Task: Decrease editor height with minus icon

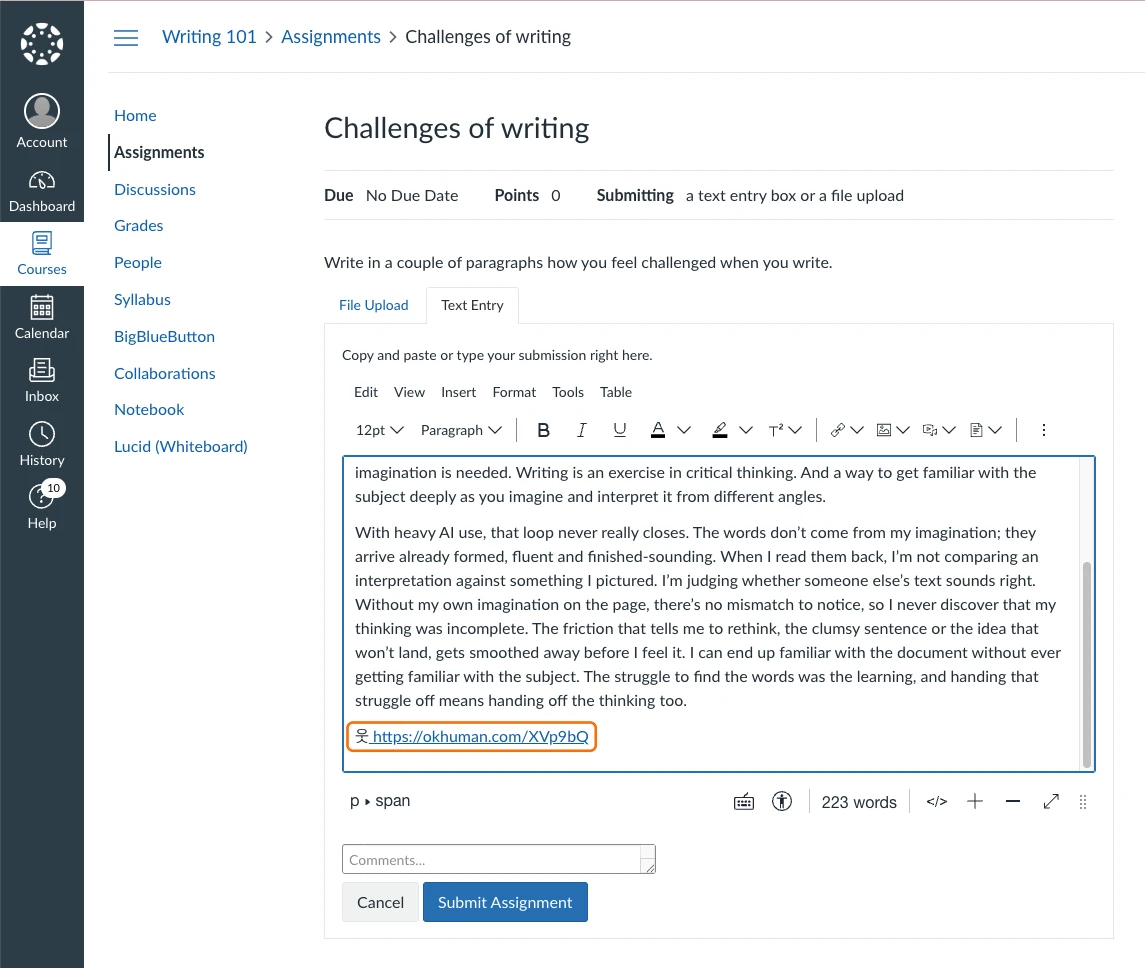Action: coord(1013,802)
